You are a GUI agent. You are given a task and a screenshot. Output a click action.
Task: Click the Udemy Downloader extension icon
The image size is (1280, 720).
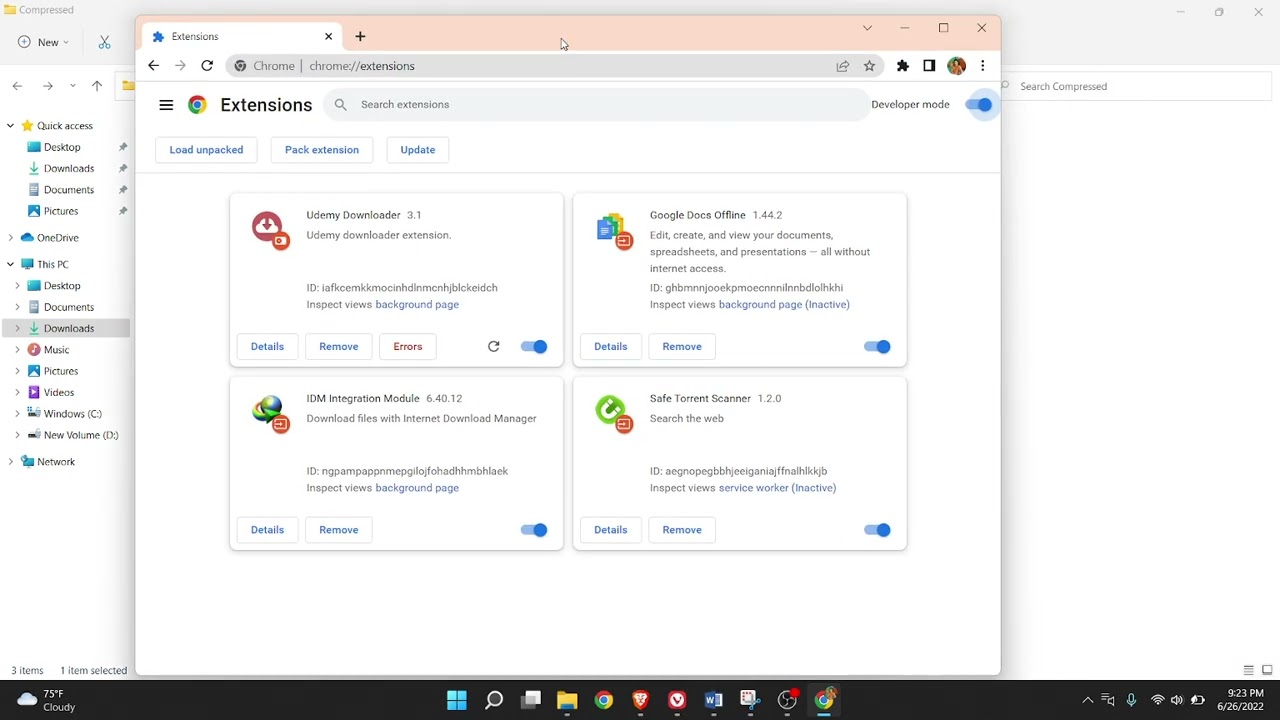pos(269,230)
